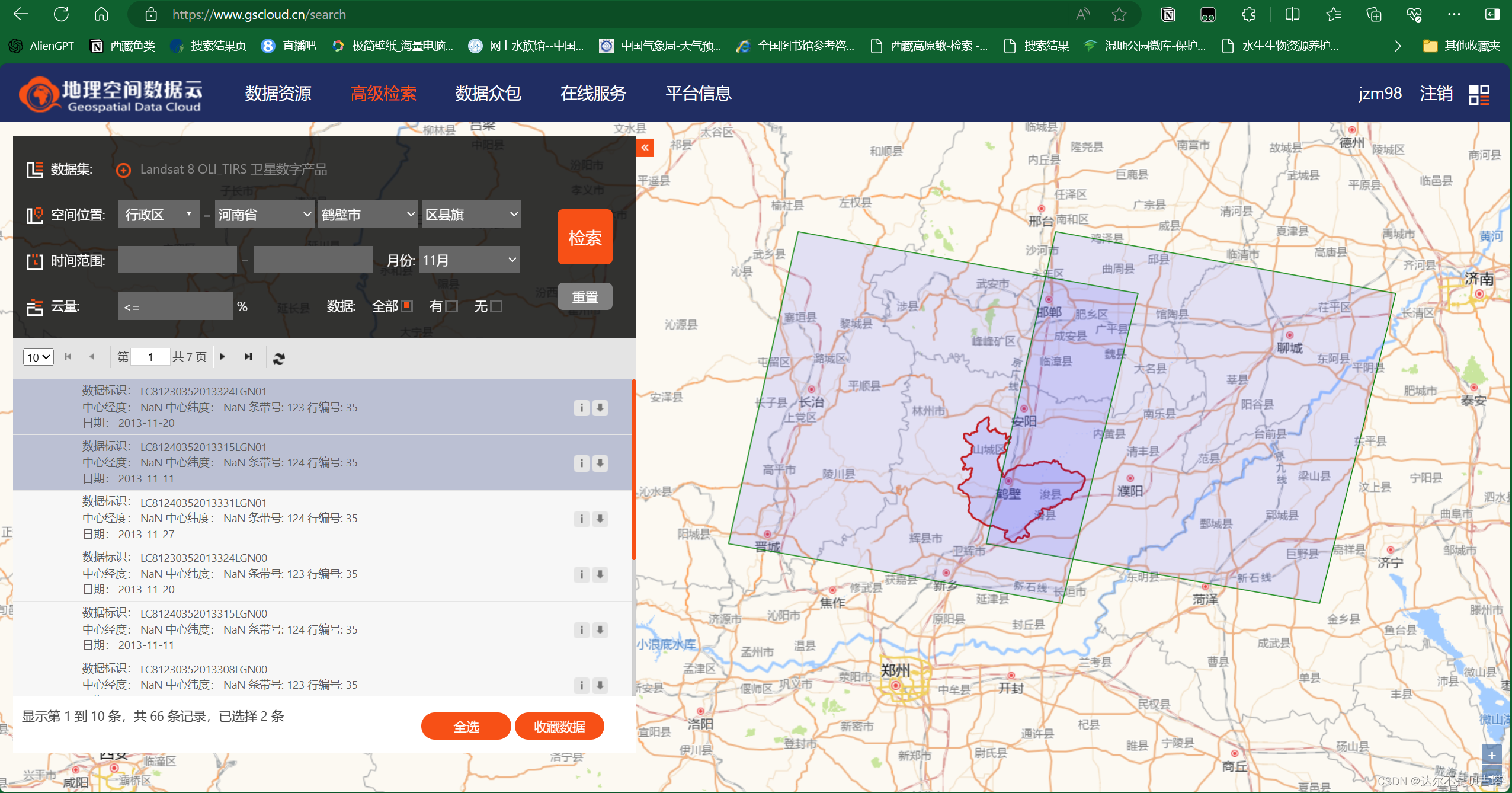Check the 无 data option
The image size is (1512, 793).
point(496,306)
